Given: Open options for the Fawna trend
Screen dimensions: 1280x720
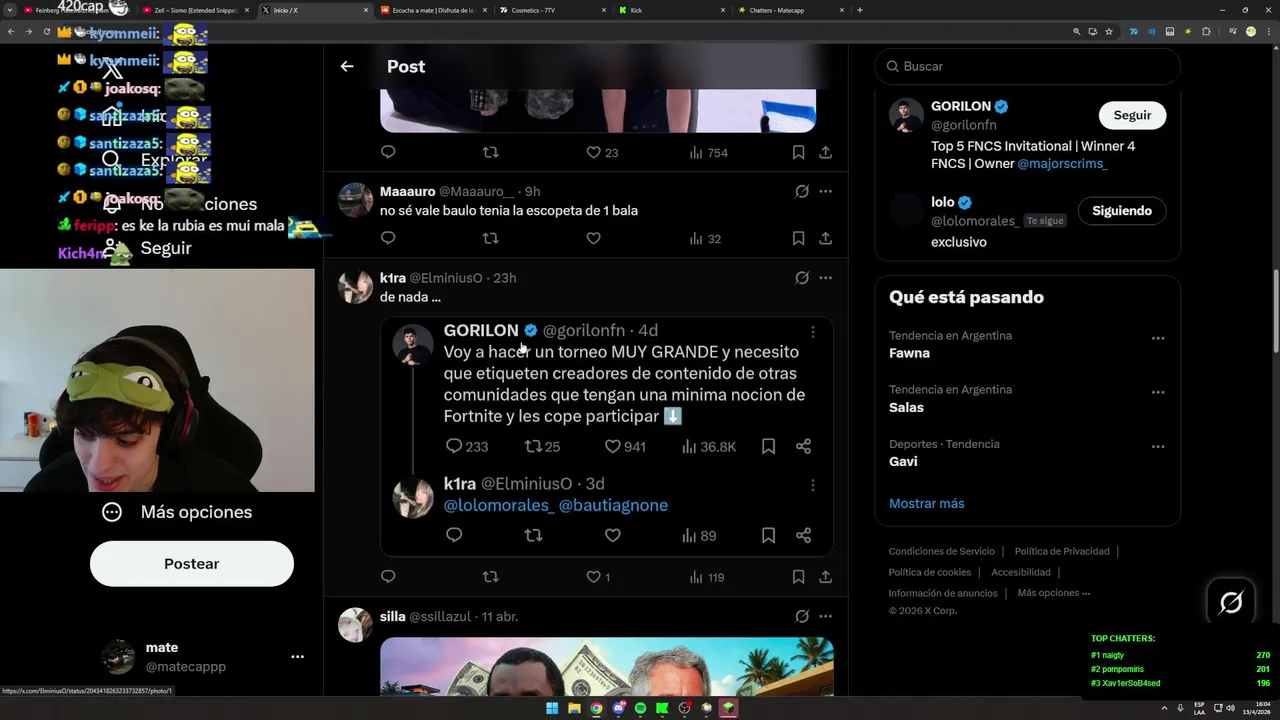Looking at the screenshot, I should (1157, 338).
